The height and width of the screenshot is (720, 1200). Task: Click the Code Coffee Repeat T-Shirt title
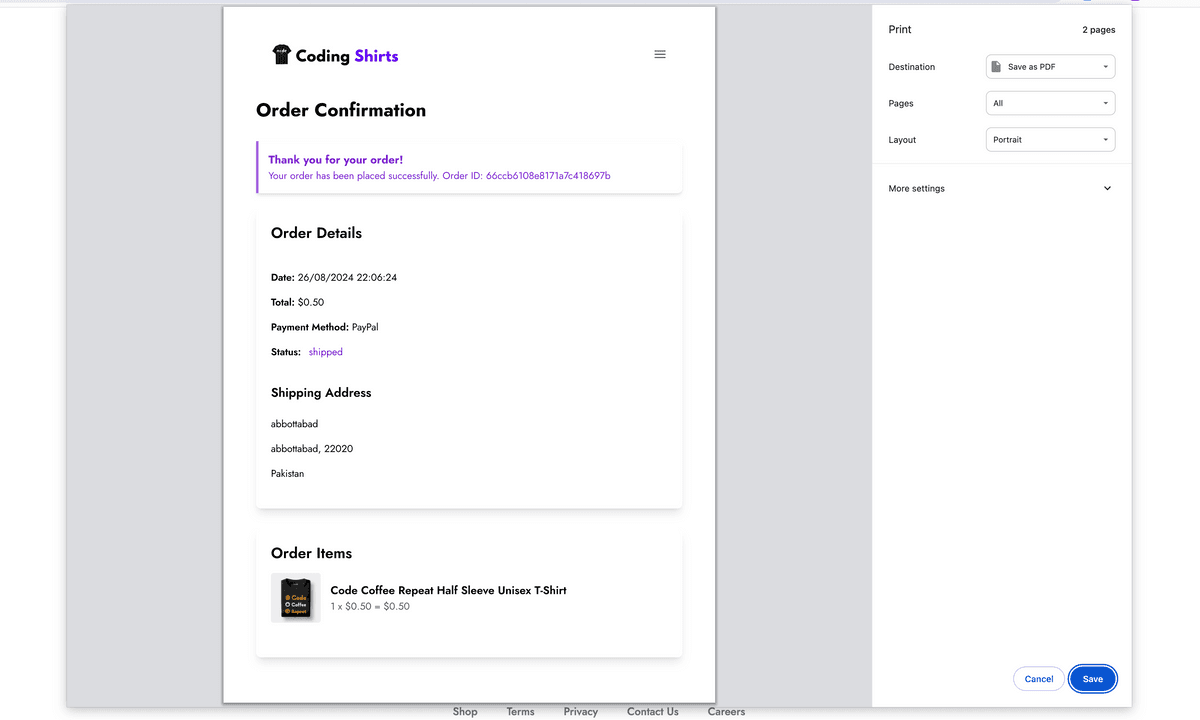point(448,590)
